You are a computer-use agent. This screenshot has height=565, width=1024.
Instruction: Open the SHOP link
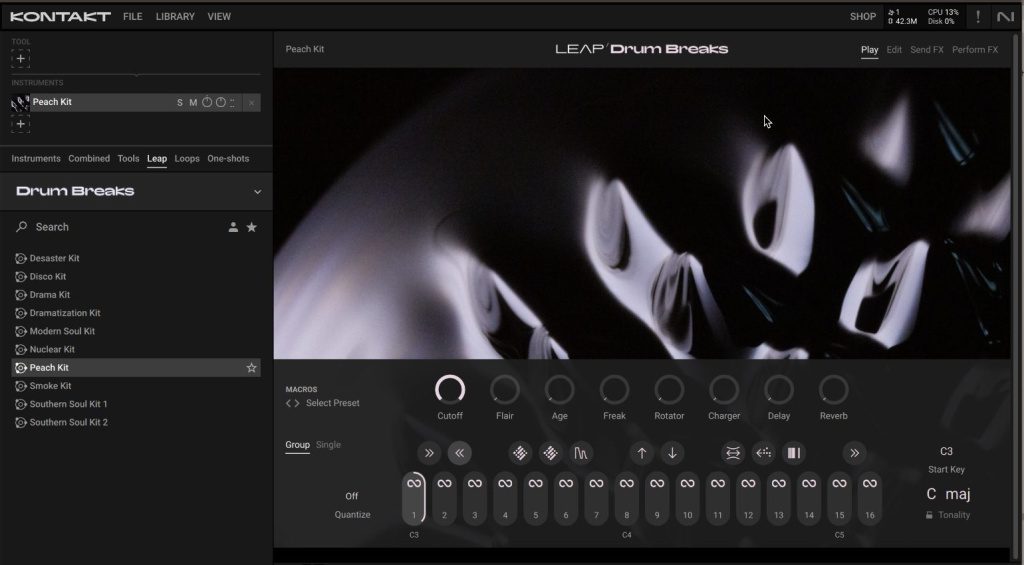pyautogui.click(x=862, y=17)
